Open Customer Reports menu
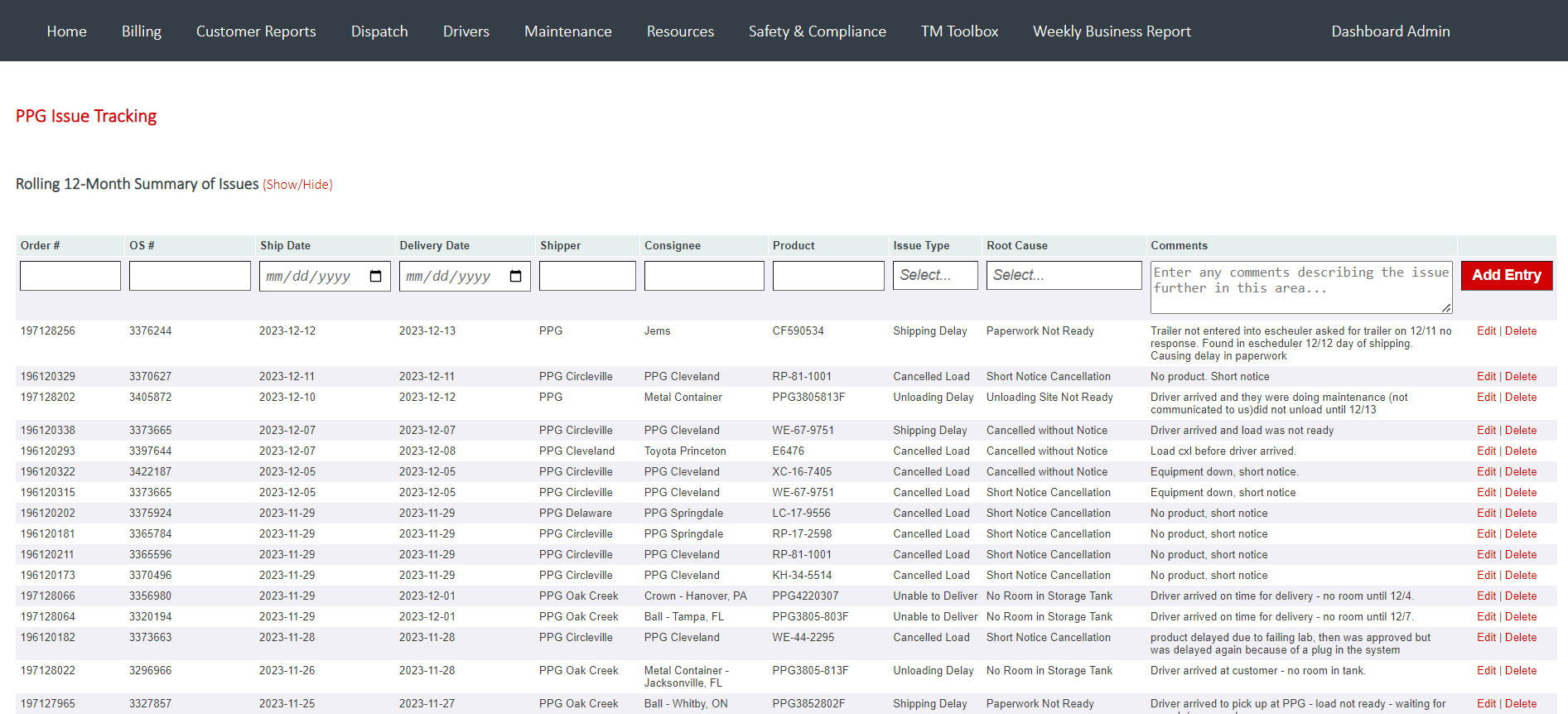This screenshot has height=714, width=1568. (x=256, y=31)
